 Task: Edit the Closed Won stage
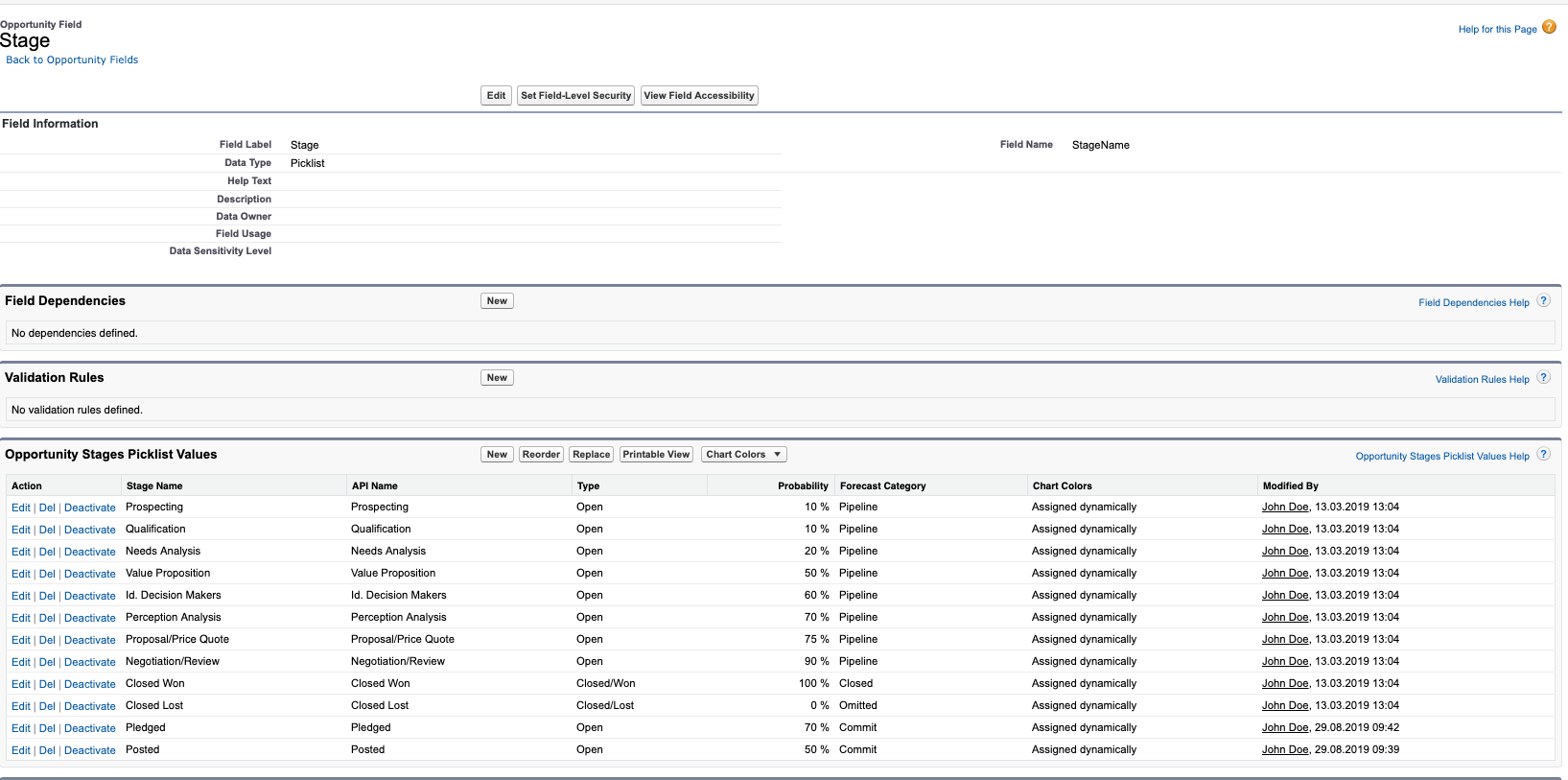click(x=21, y=684)
